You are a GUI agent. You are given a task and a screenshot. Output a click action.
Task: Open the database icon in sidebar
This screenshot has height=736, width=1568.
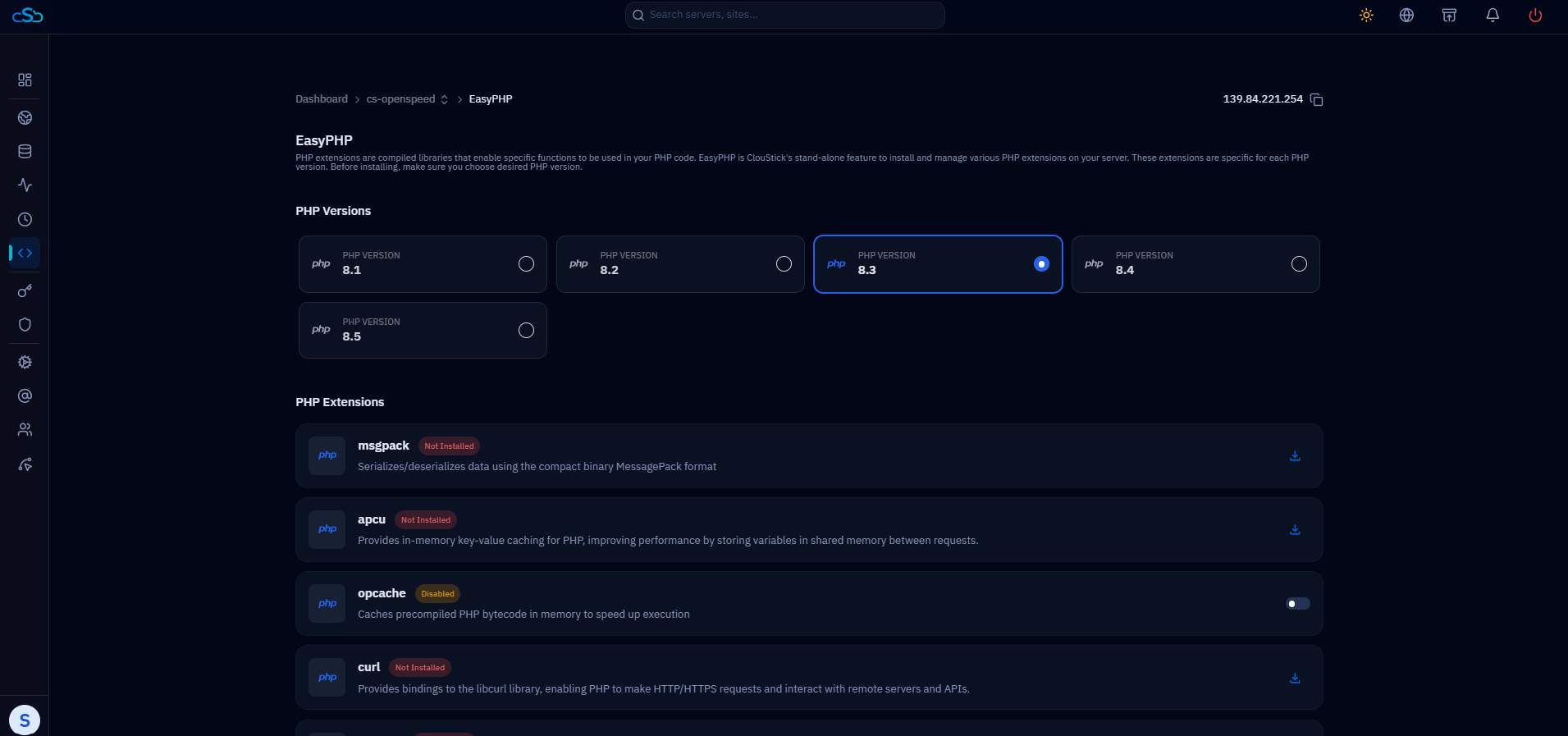25,151
